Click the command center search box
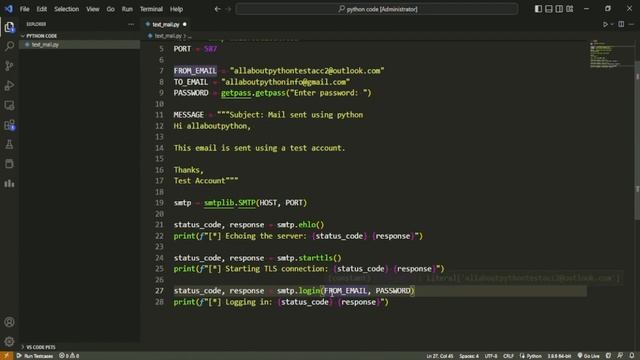 coord(377,9)
